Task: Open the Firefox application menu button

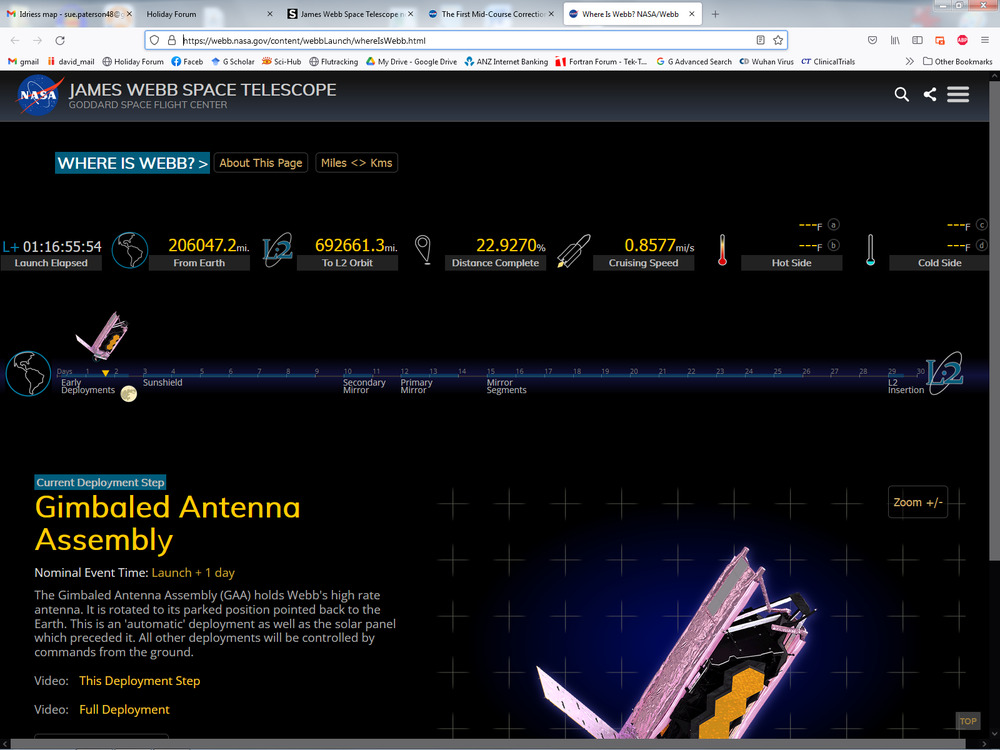Action: (984, 40)
